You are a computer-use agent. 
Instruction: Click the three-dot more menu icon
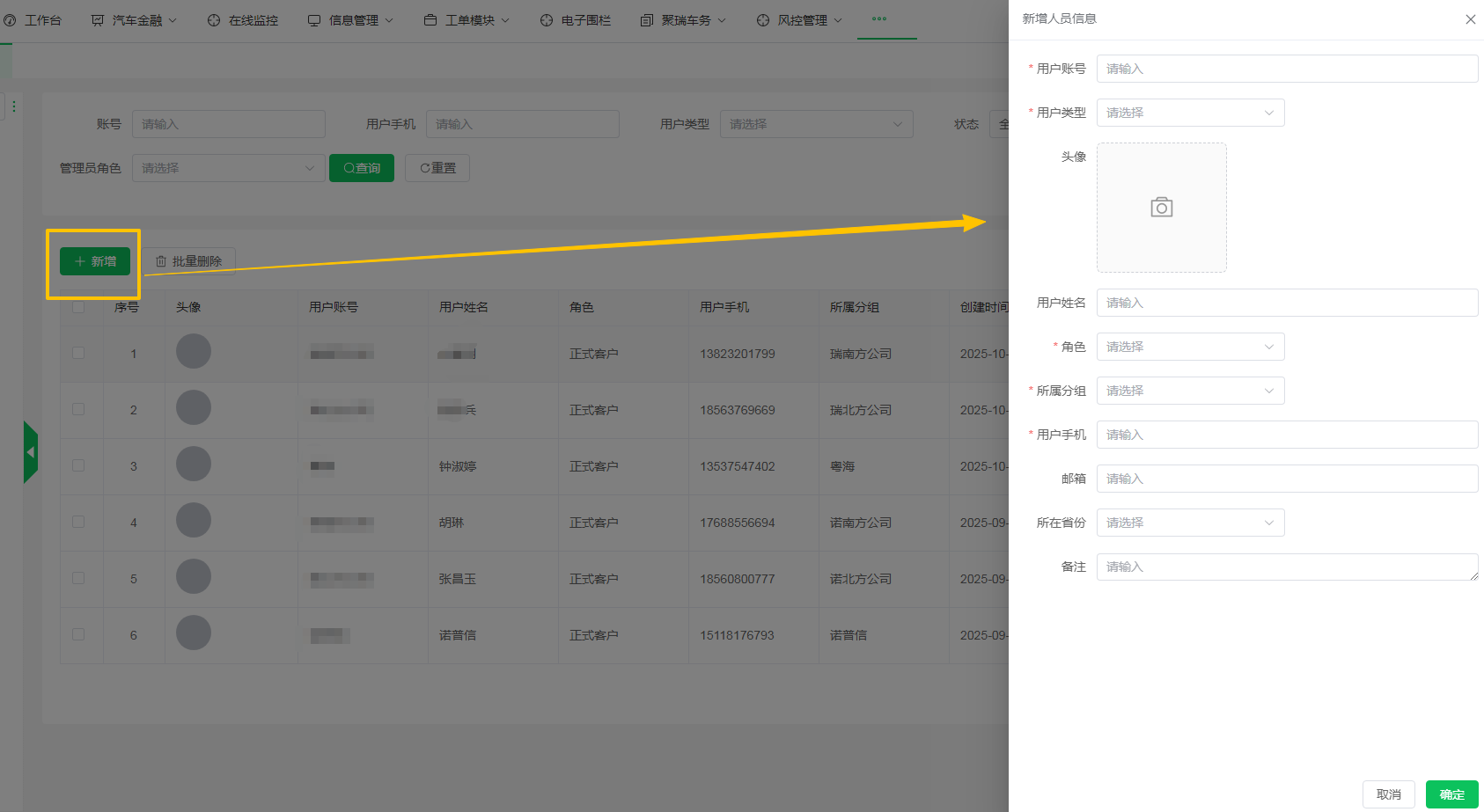[878, 18]
